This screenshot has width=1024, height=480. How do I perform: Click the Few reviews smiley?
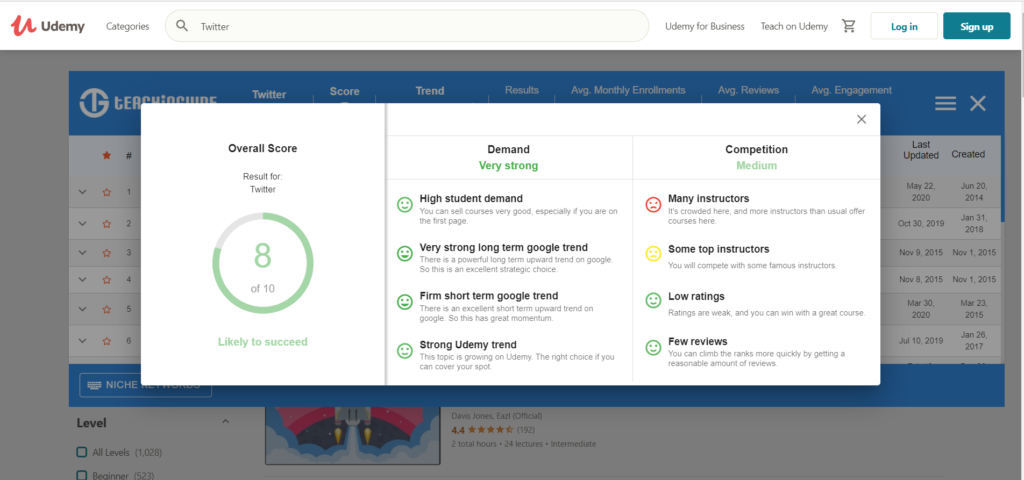(653, 347)
